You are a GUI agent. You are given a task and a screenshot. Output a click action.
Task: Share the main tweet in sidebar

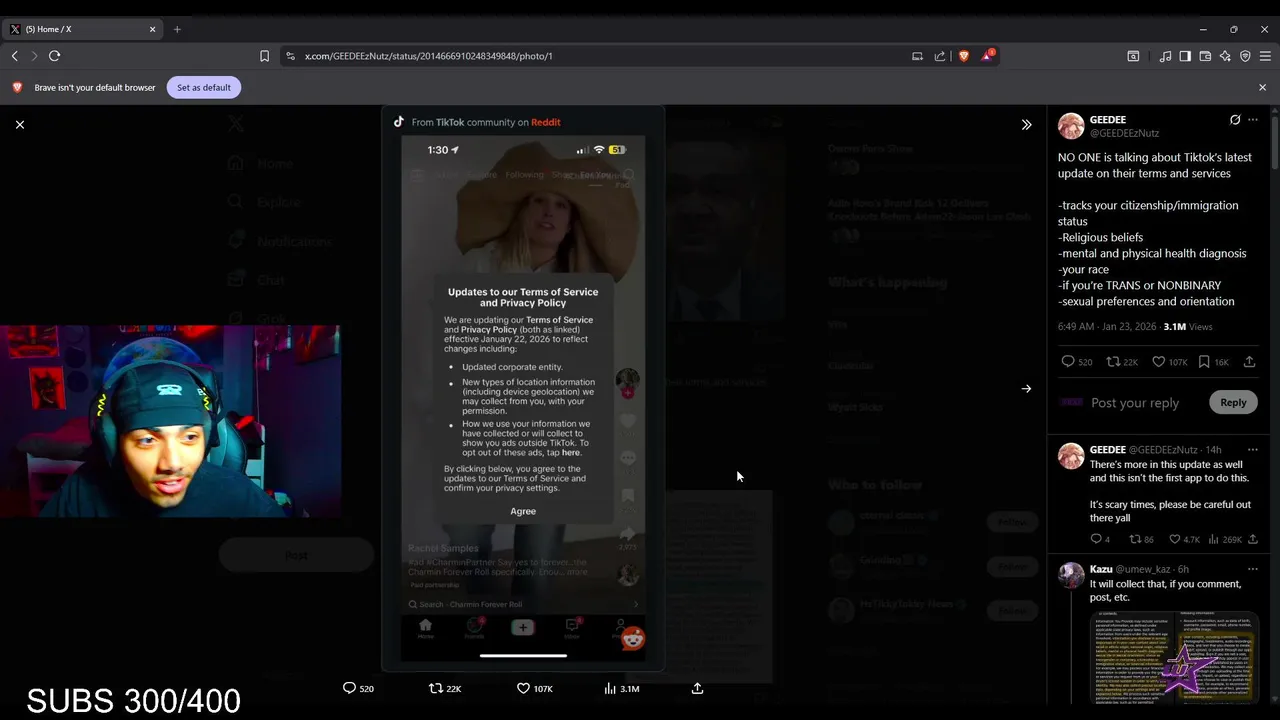[x=1249, y=362]
